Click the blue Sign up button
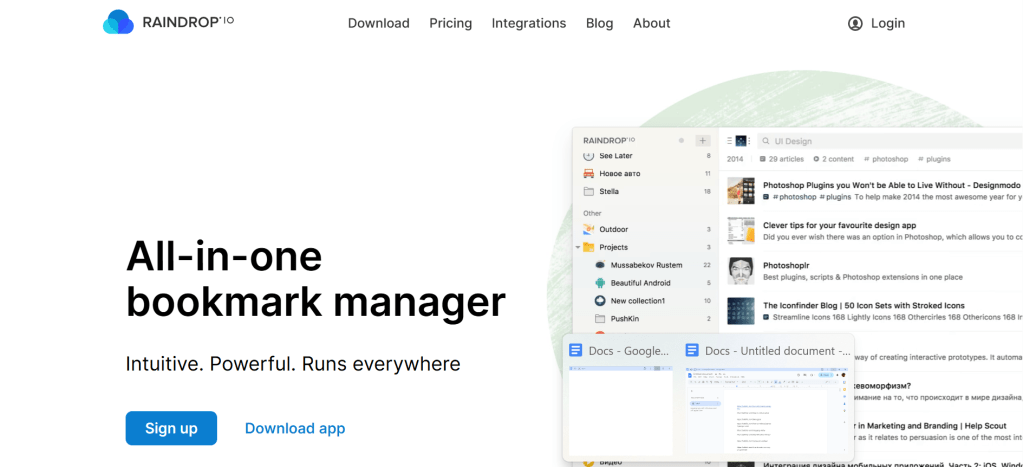1023x467 pixels. [171, 428]
